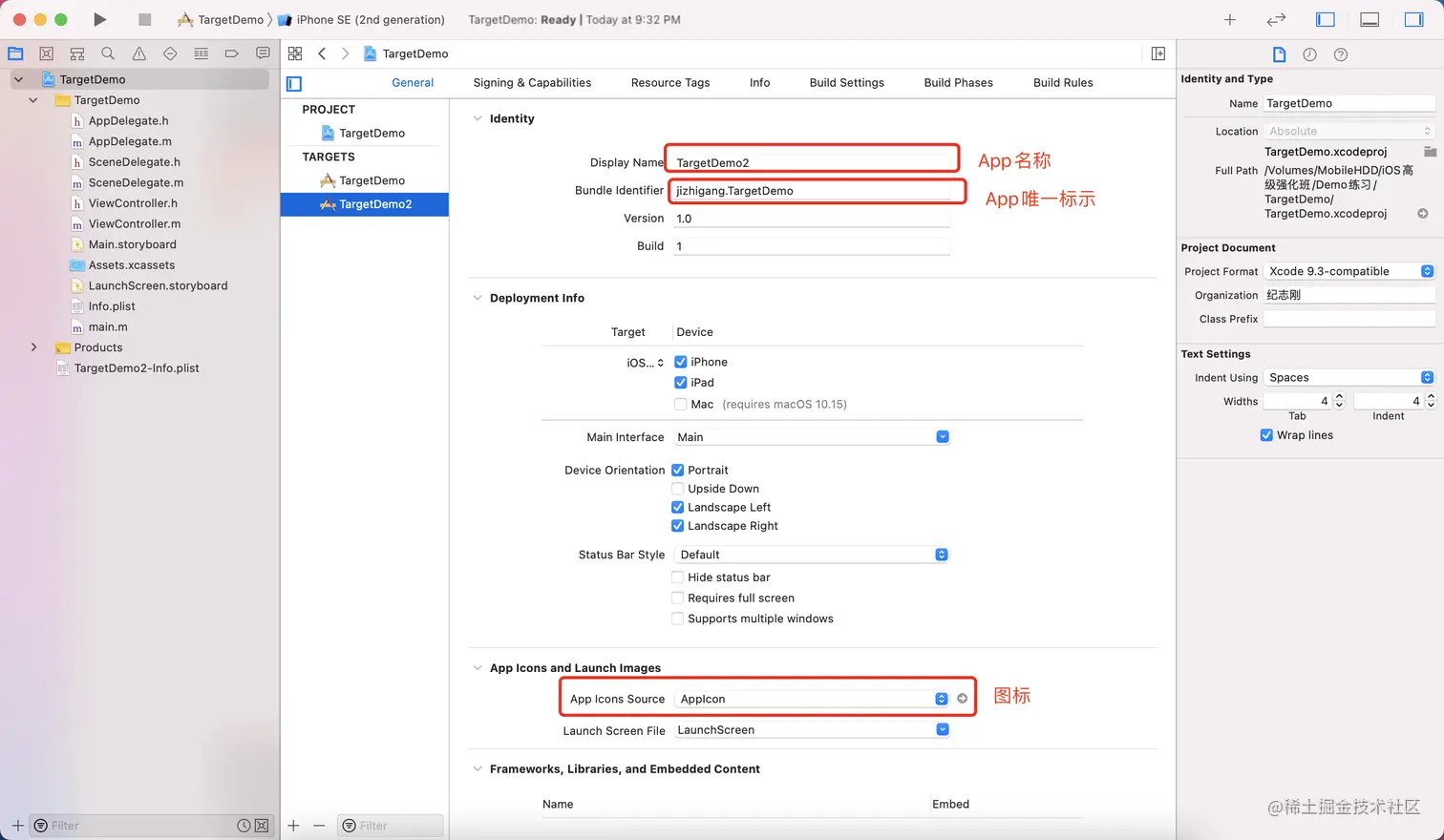Open the Project navigator folder icon
1444x840 pixels.
(x=15, y=53)
